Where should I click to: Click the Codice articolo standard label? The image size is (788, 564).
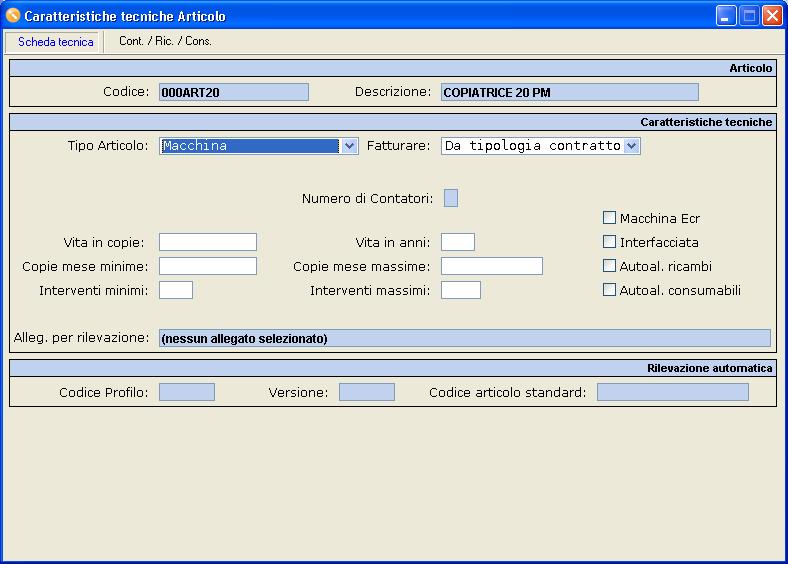click(508, 393)
